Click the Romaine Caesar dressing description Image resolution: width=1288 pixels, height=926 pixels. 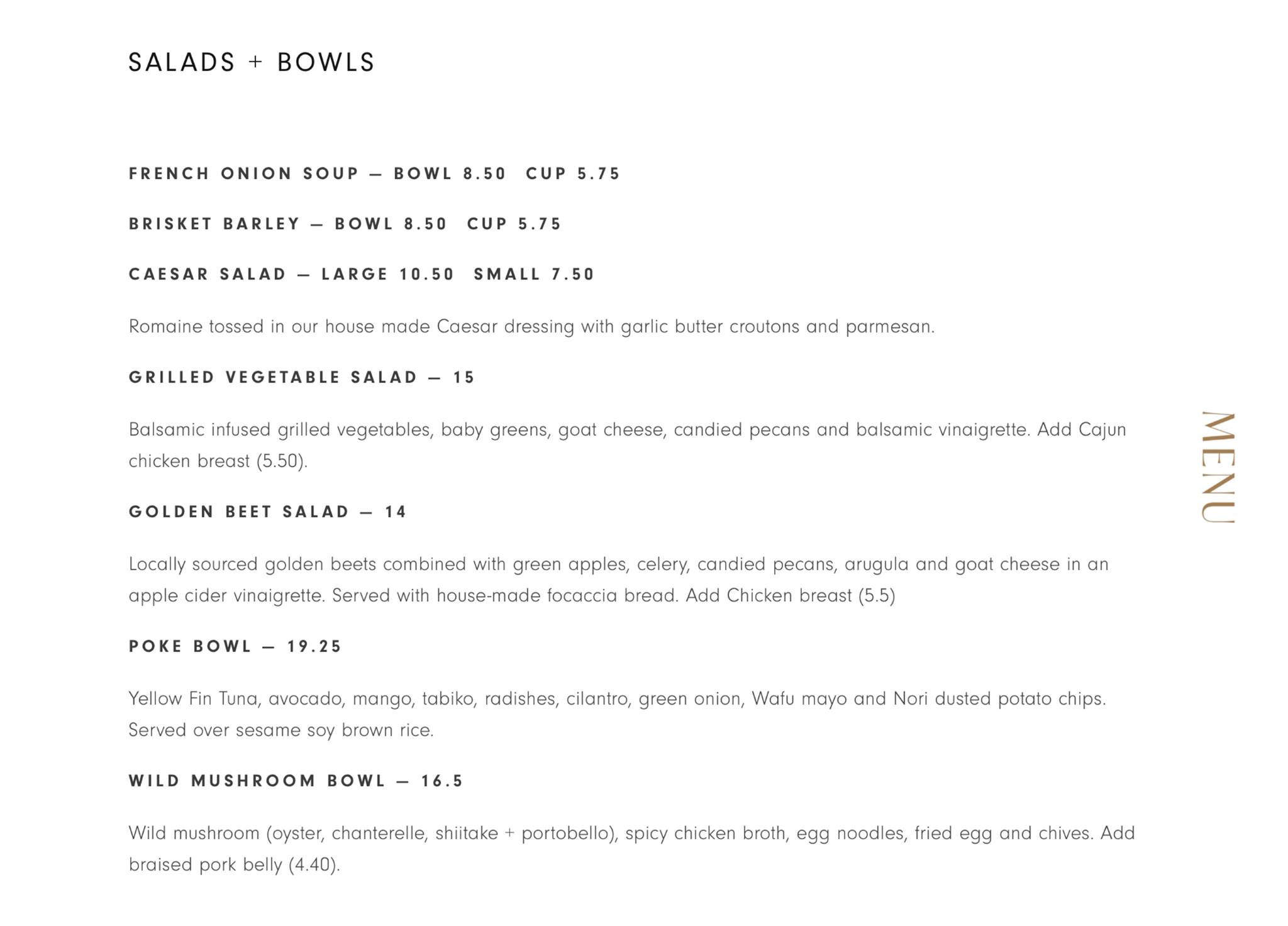[x=531, y=327]
